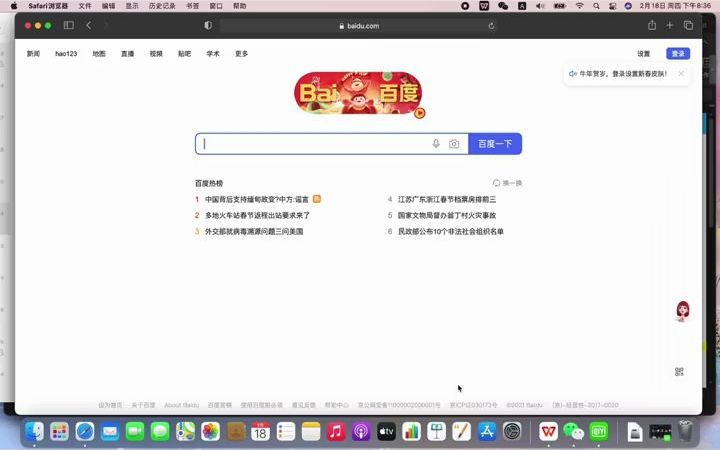Viewport: 720px width, 450px height.
Task: Open Spotlight search in menu bar
Action: pyautogui.click(x=596, y=6)
